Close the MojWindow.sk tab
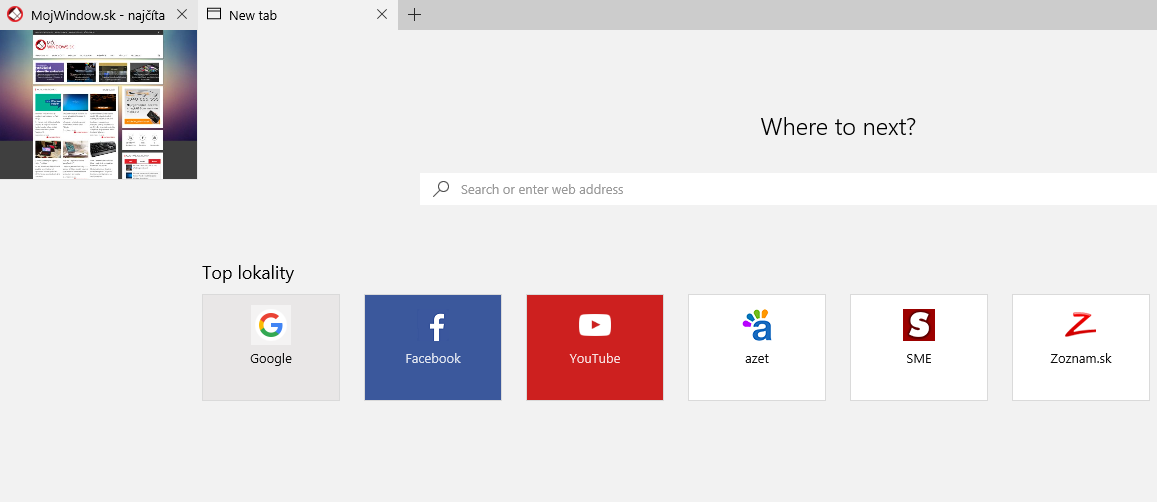 click(x=182, y=14)
